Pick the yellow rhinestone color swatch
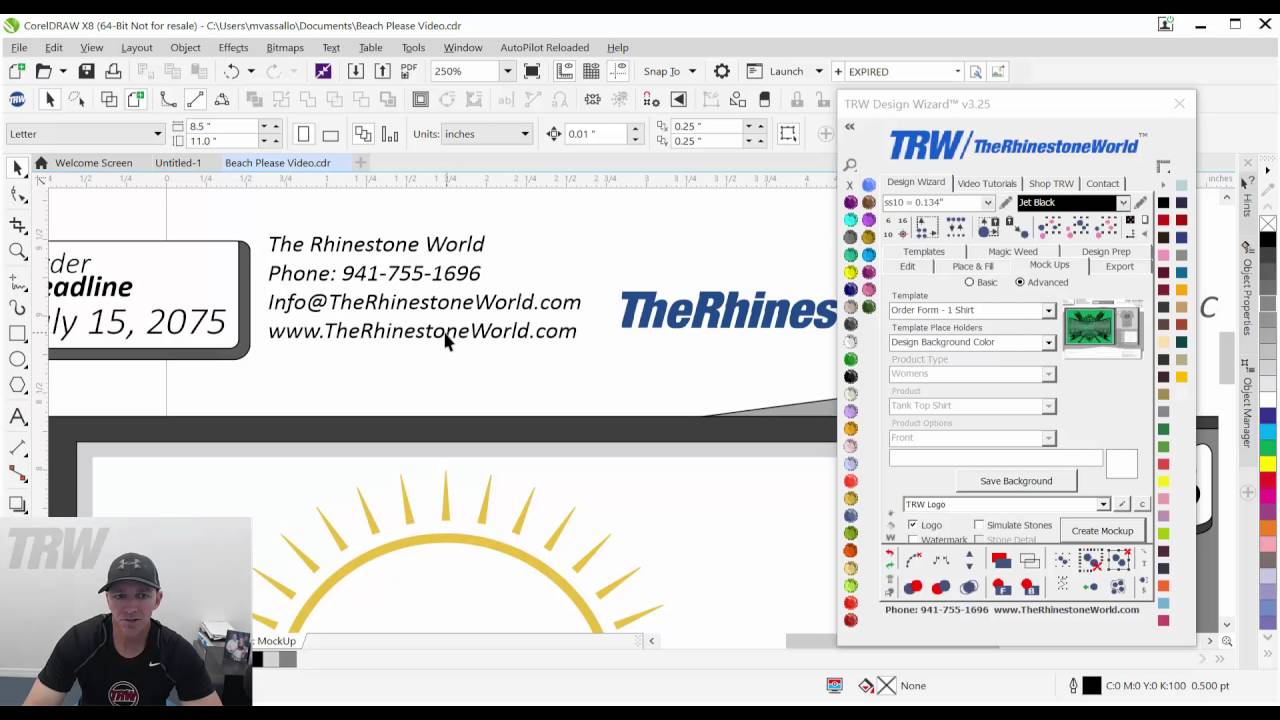The width and height of the screenshot is (1280, 720). tap(851, 272)
